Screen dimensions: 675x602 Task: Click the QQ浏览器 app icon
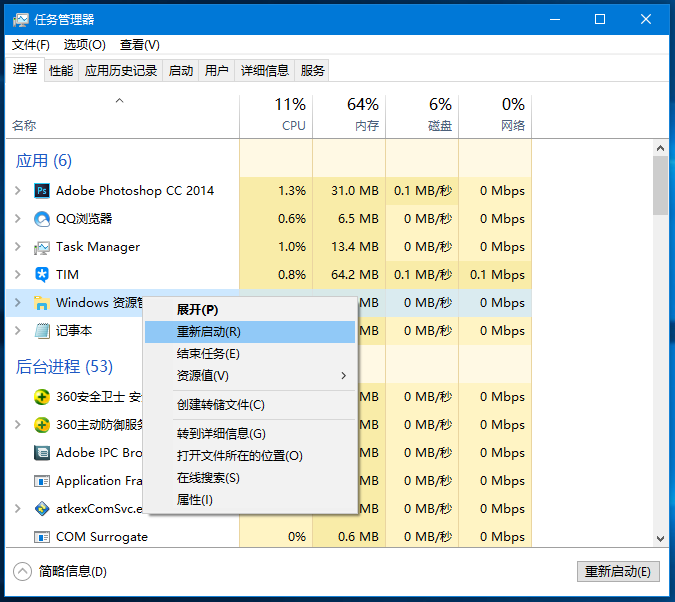click(x=42, y=219)
